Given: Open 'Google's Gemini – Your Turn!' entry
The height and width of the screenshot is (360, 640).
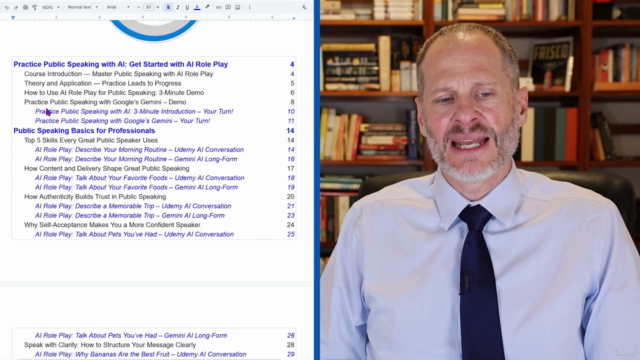Looking at the screenshot, I should coord(122,121).
